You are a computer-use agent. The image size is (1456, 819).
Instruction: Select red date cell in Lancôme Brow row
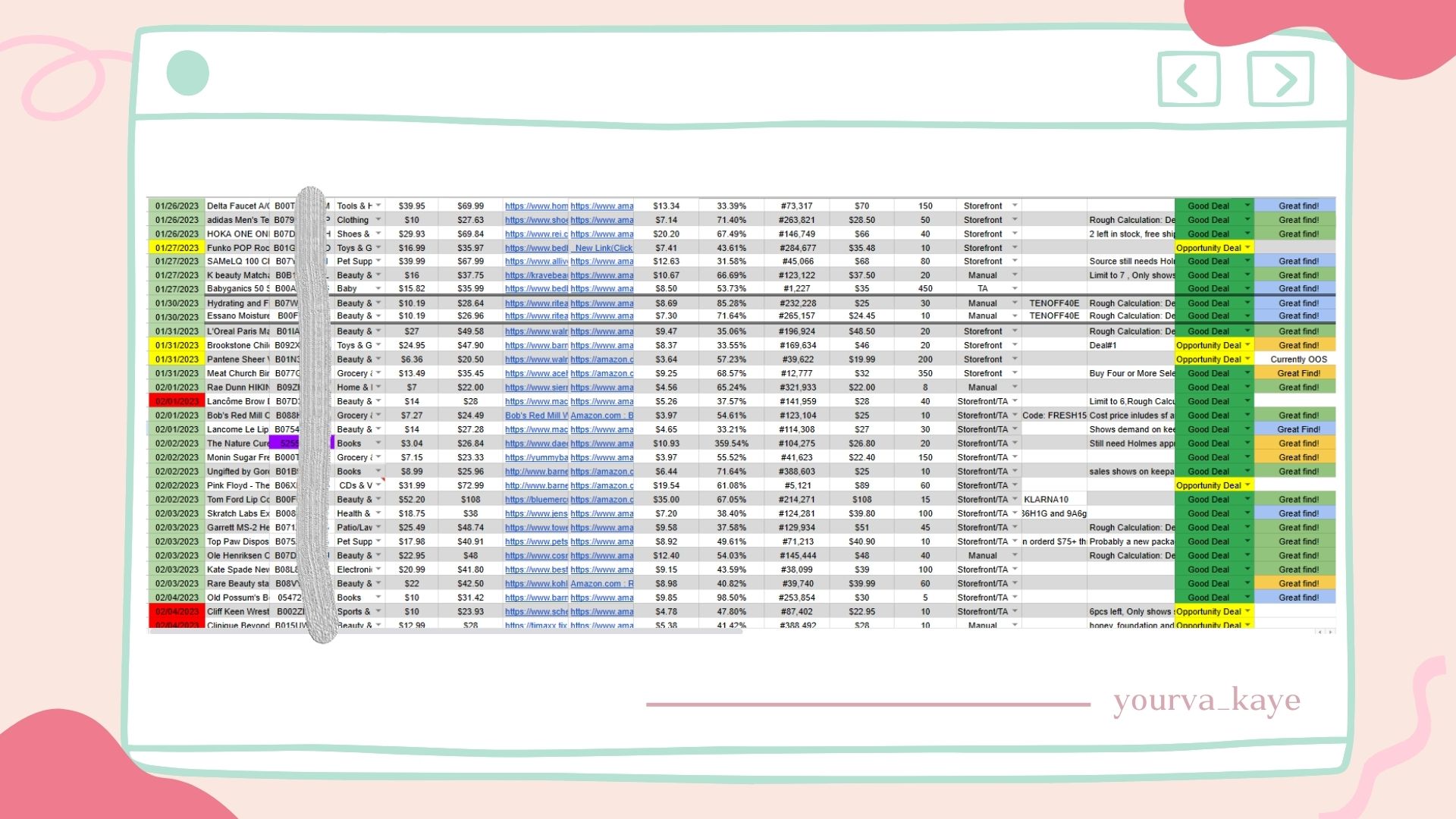click(177, 401)
